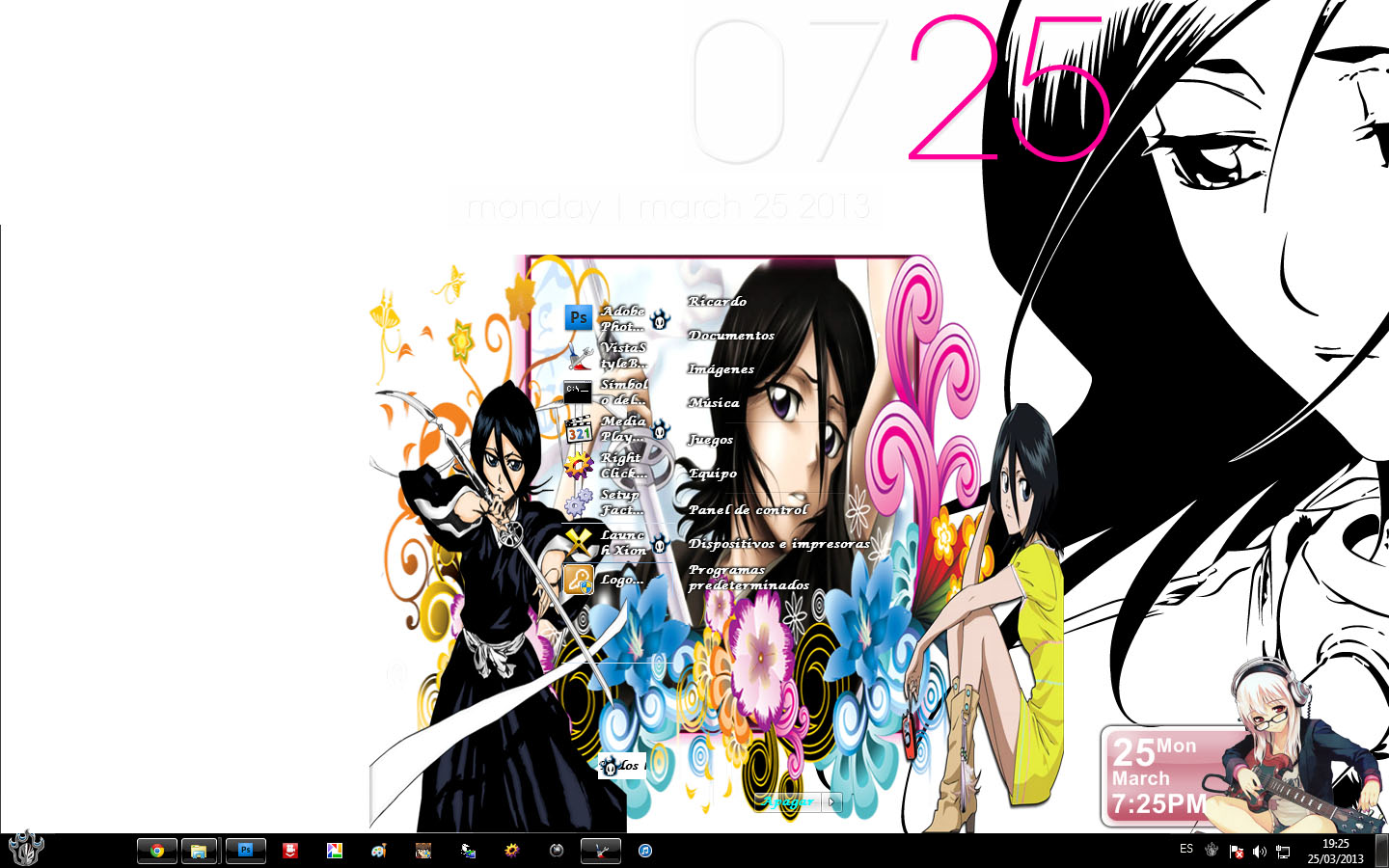Expand Todos los programas in the start menu
Image resolution: width=1389 pixels, height=868 pixels.
click(623, 765)
